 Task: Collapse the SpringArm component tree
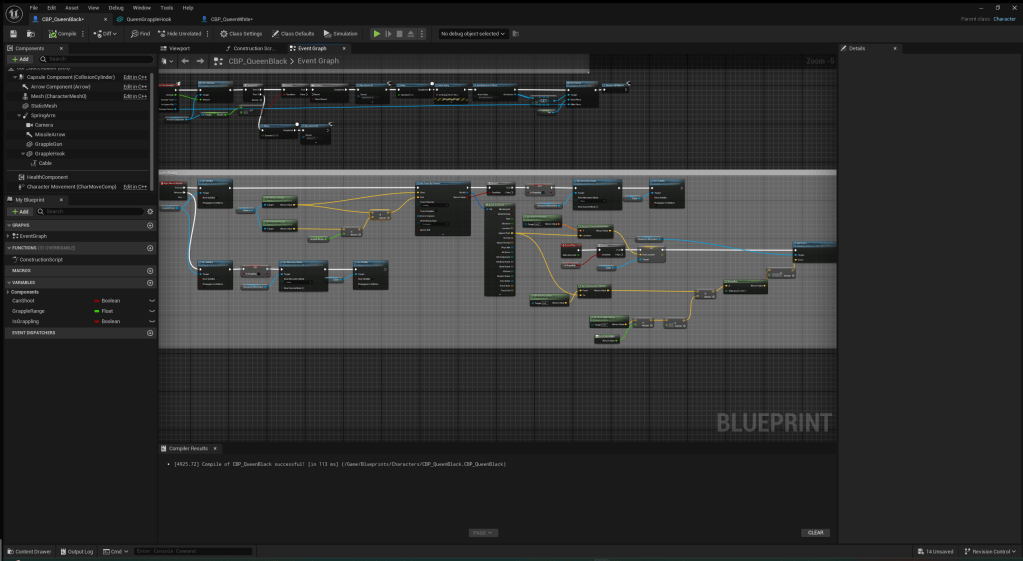19,115
